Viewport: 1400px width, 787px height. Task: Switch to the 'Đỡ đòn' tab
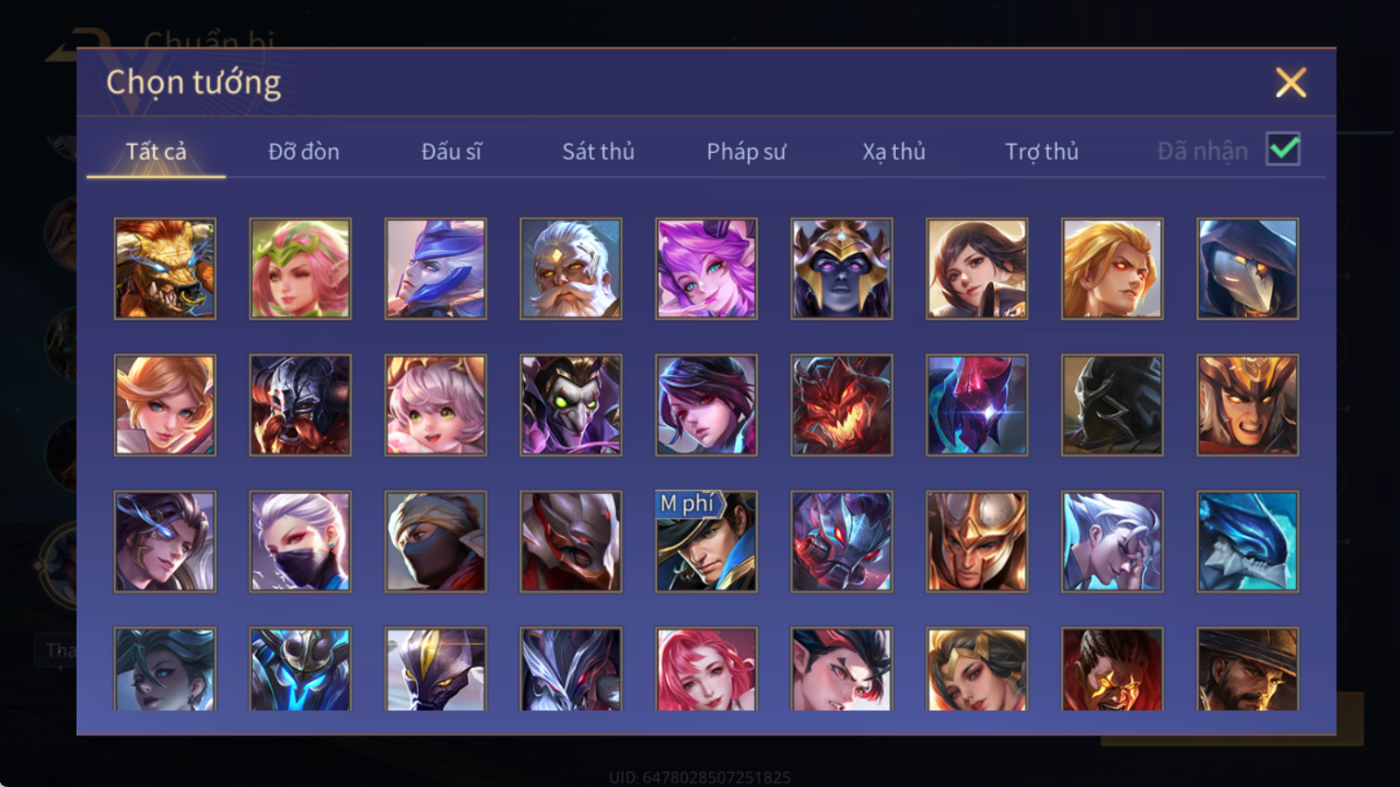point(304,151)
